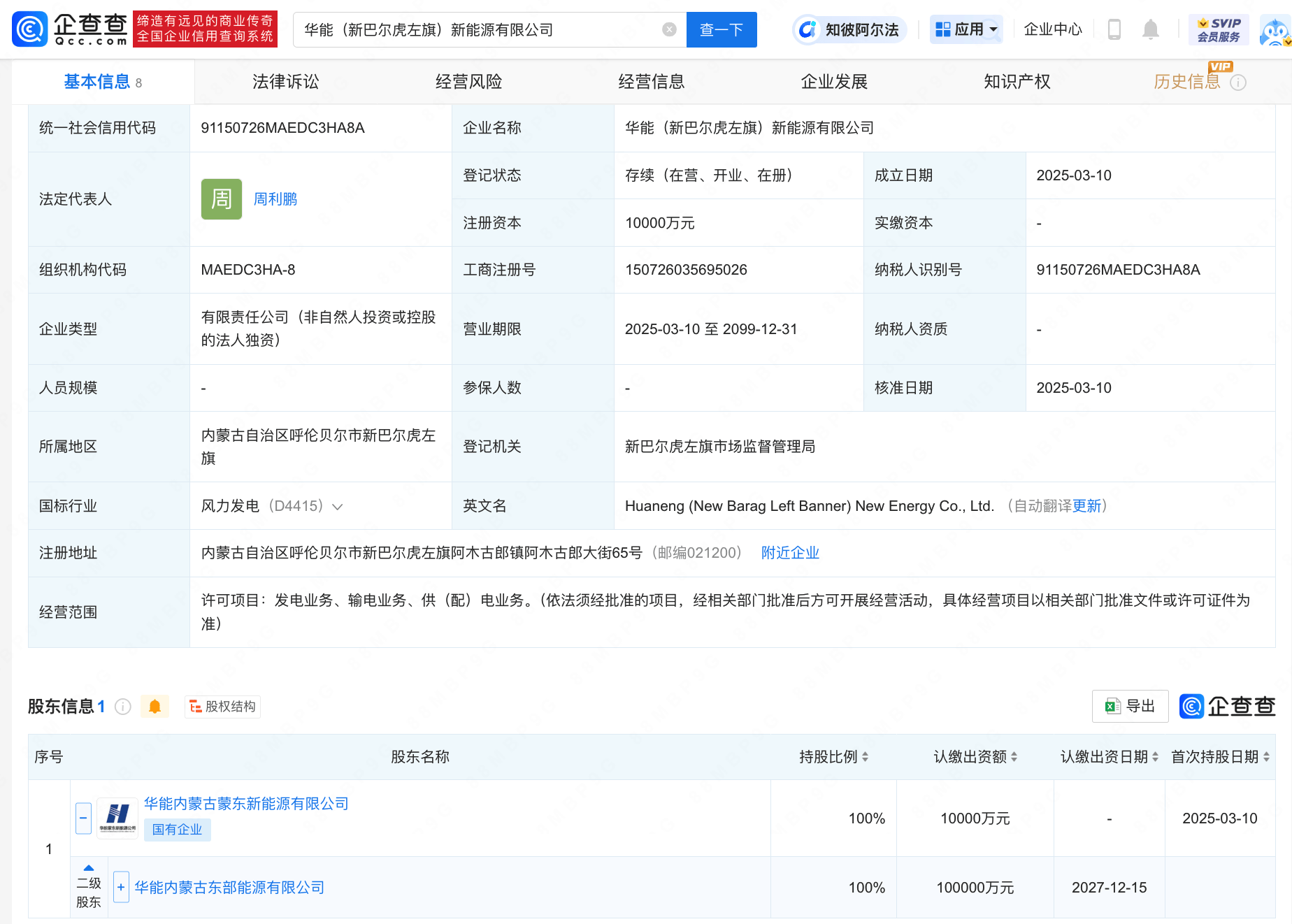Click the Qichacha logo in header

pyautogui.click(x=70, y=29)
